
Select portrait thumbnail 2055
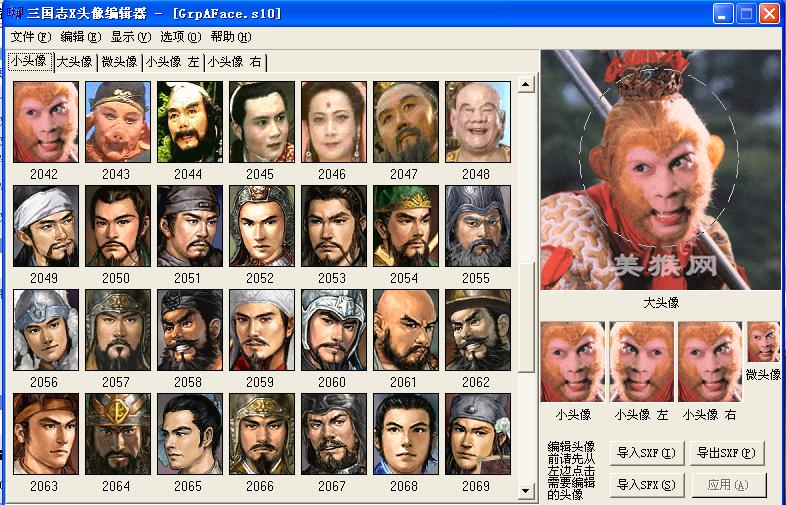pyautogui.click(x=478, y=226)
